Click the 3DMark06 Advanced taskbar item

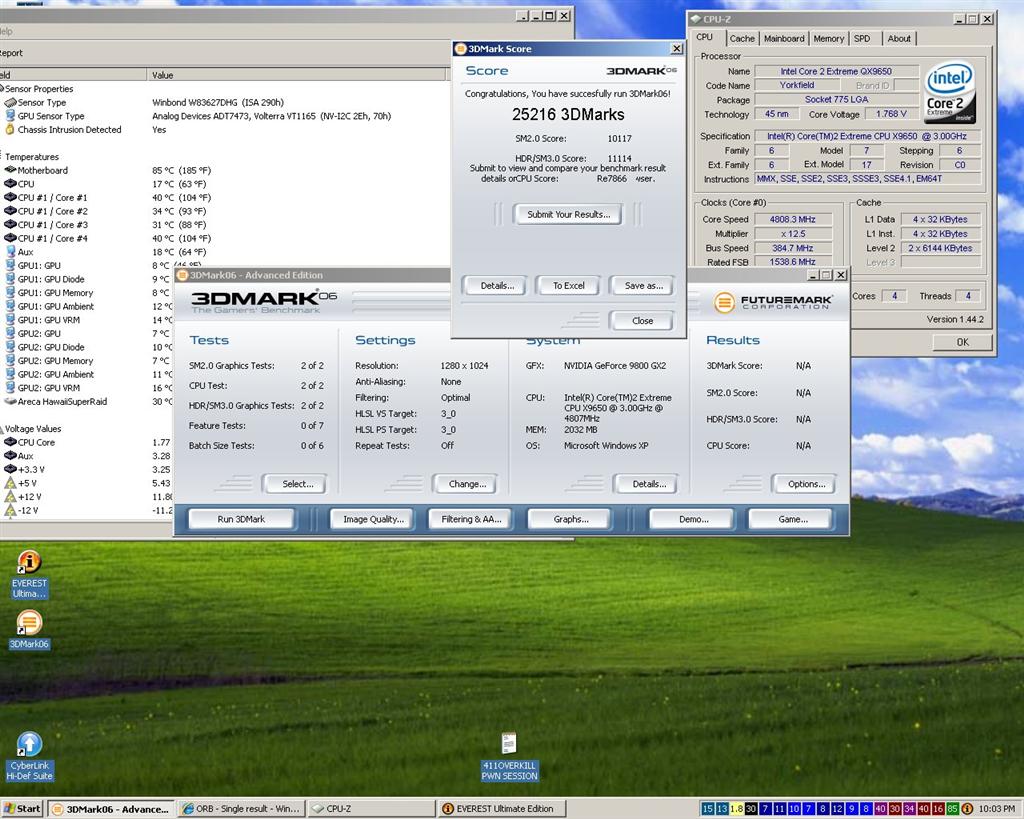click(111, 809)
